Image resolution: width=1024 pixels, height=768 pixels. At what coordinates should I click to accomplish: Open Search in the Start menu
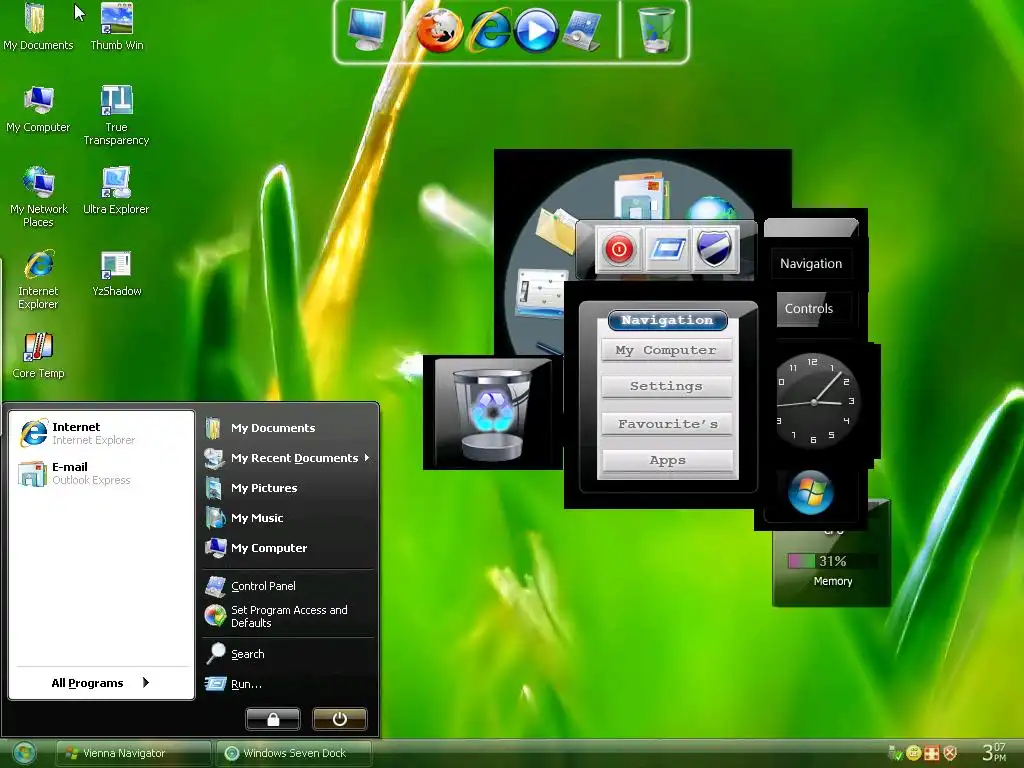(x=287, y=654)
